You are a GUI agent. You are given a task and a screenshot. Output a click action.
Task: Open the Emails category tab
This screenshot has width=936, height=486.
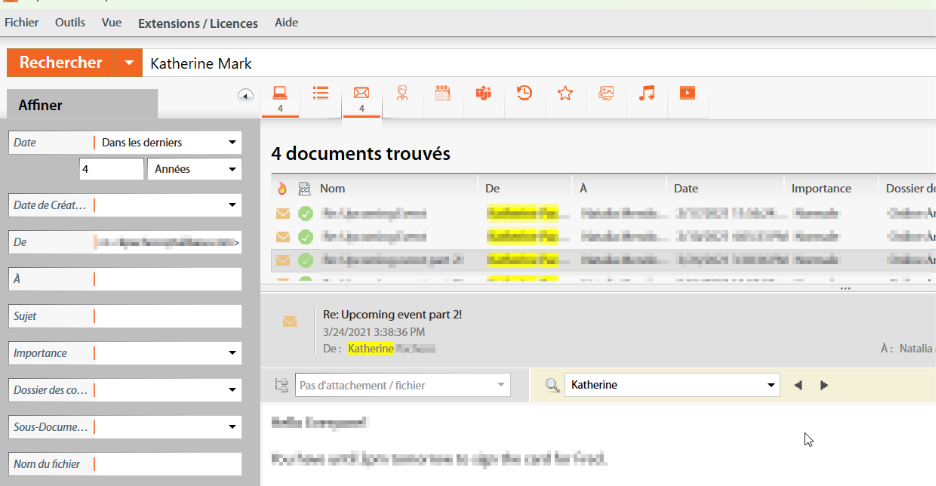click(361, 94)
